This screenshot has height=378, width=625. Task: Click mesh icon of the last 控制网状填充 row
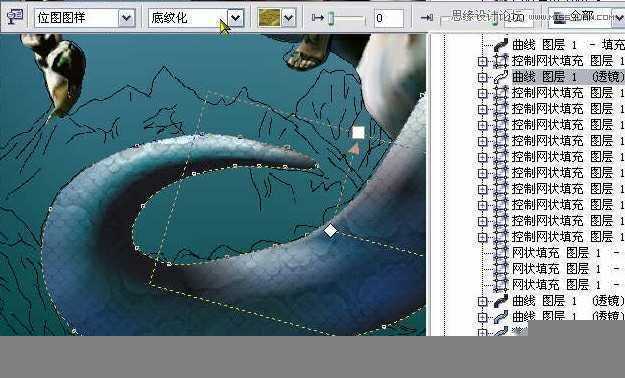(x=501, y=237)
